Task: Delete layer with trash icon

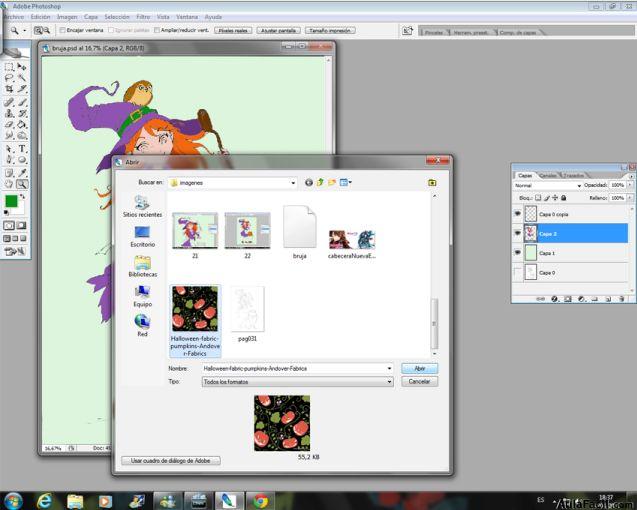Action: (622, 299)
